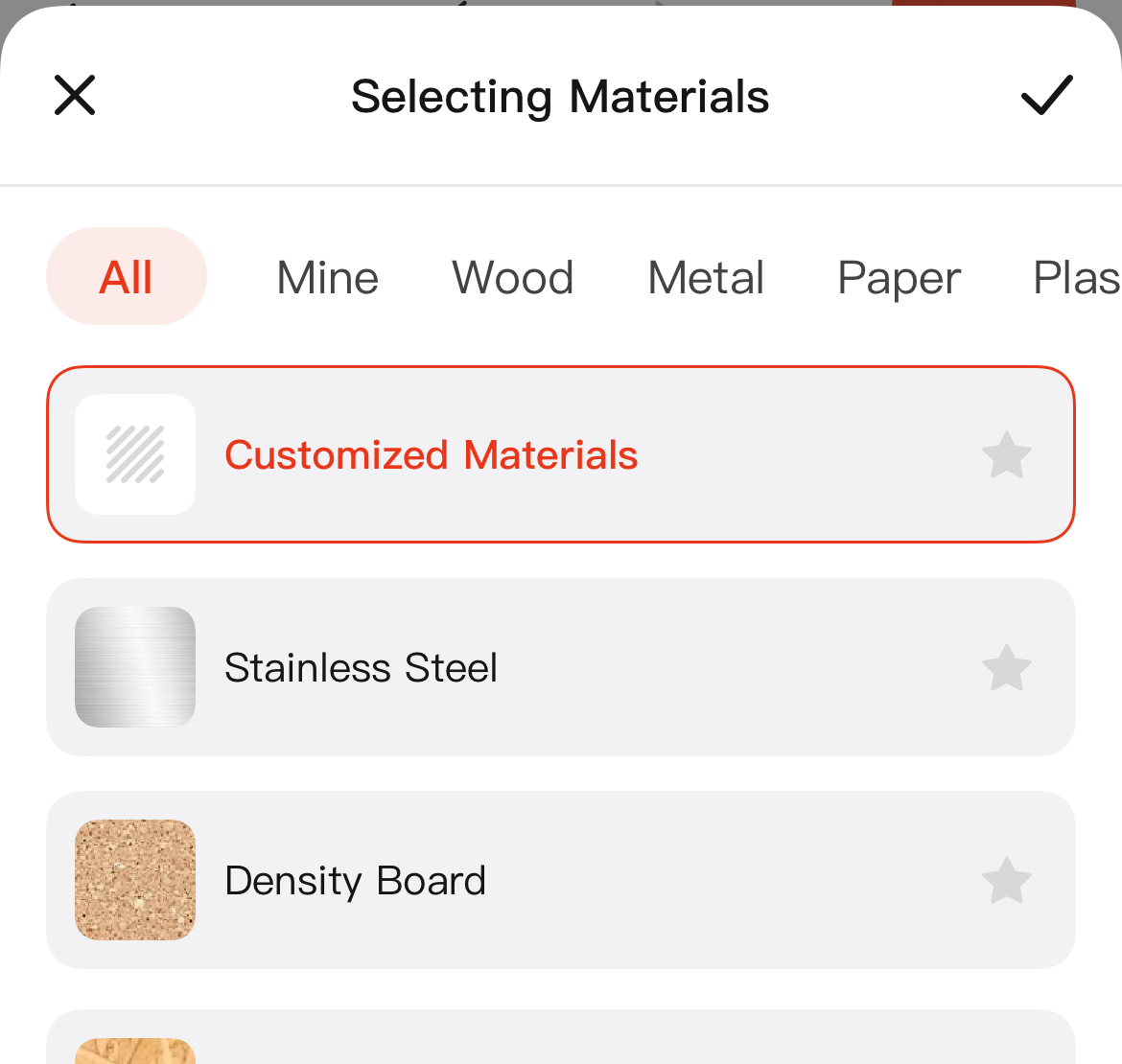Close the Selecting Materials sheet with X

tap(75, 95)
